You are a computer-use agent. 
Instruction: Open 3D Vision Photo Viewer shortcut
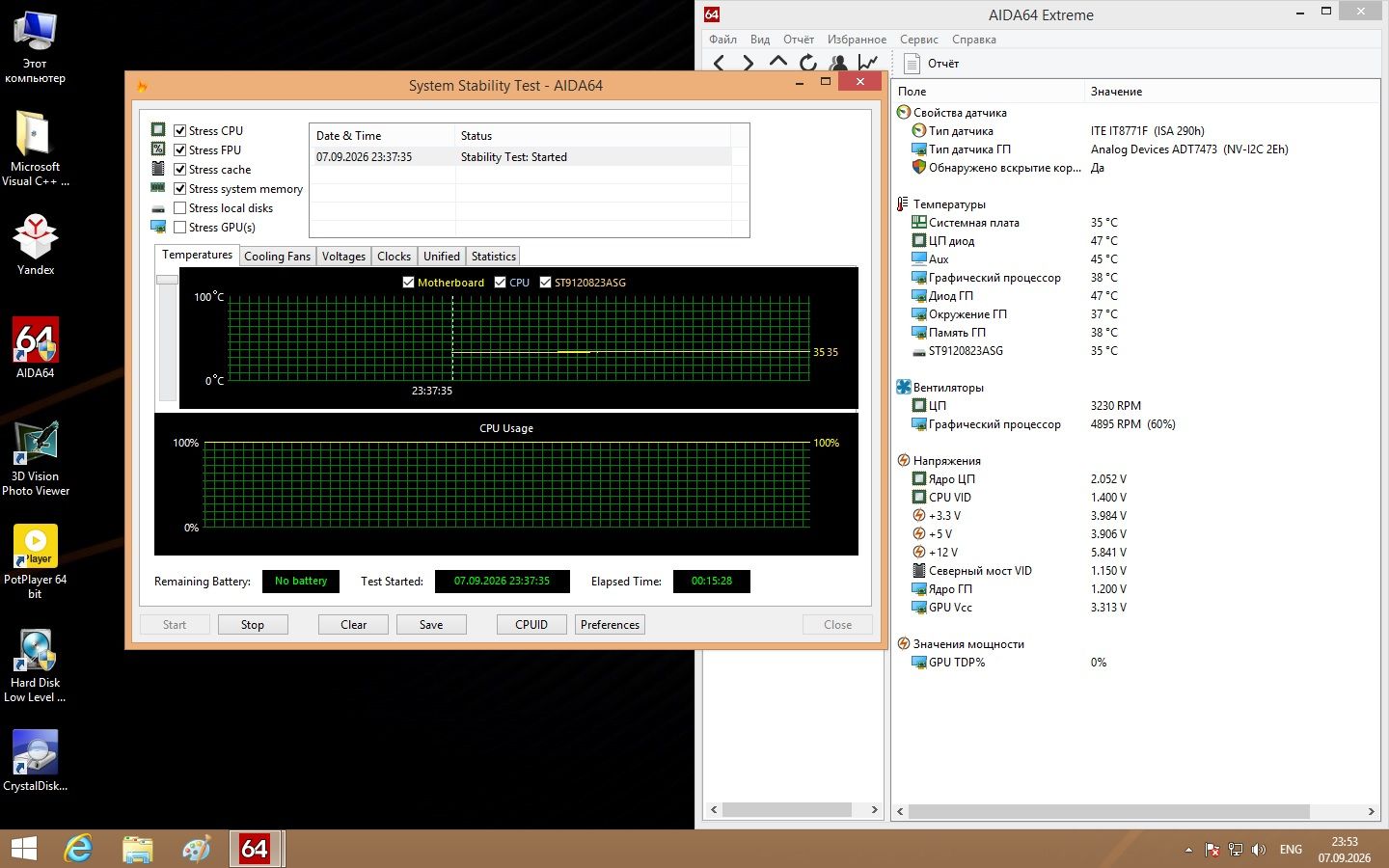(36, 459)
